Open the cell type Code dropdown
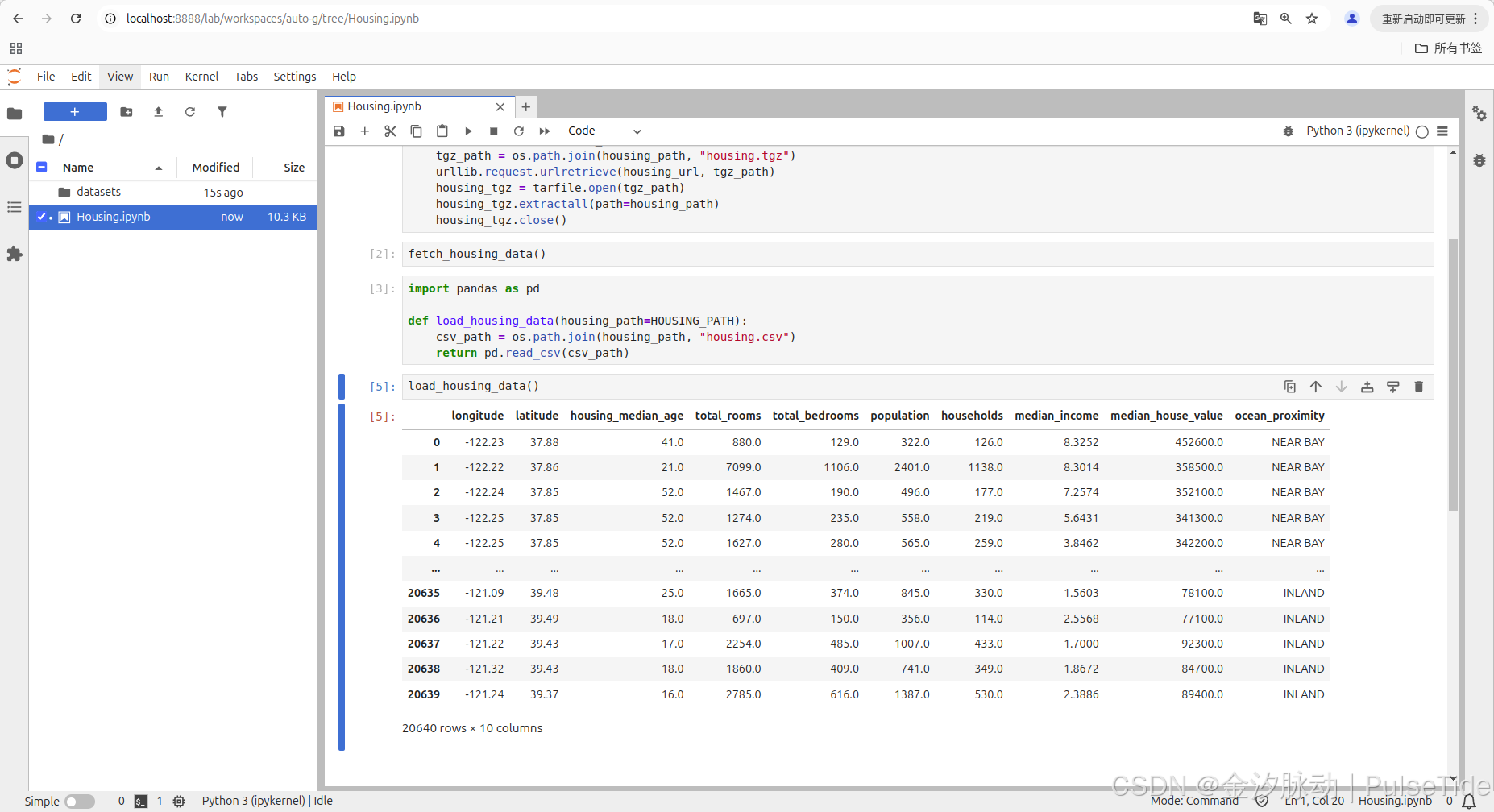The image size is (1494, 812). click(x=604, y=131)
